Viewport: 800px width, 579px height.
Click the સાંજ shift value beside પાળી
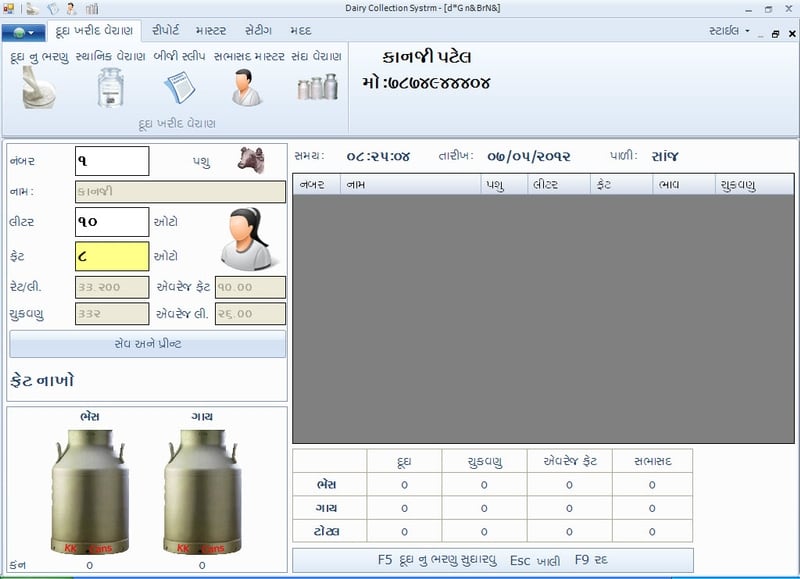click(665, 156)
